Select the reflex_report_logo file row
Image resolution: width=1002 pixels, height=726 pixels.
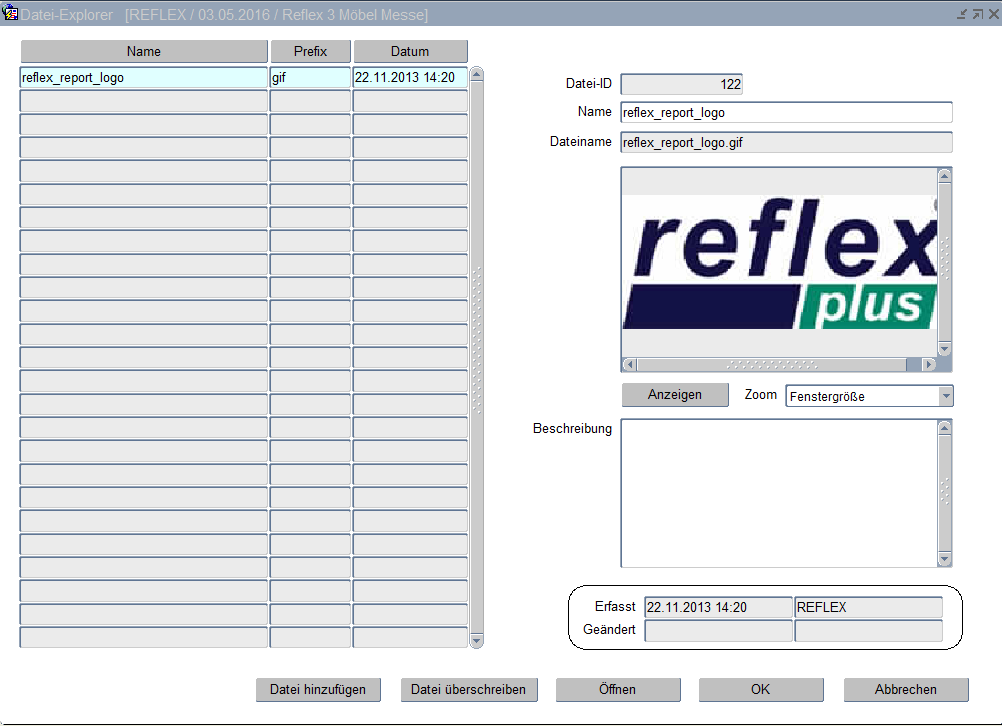point(143,77)
